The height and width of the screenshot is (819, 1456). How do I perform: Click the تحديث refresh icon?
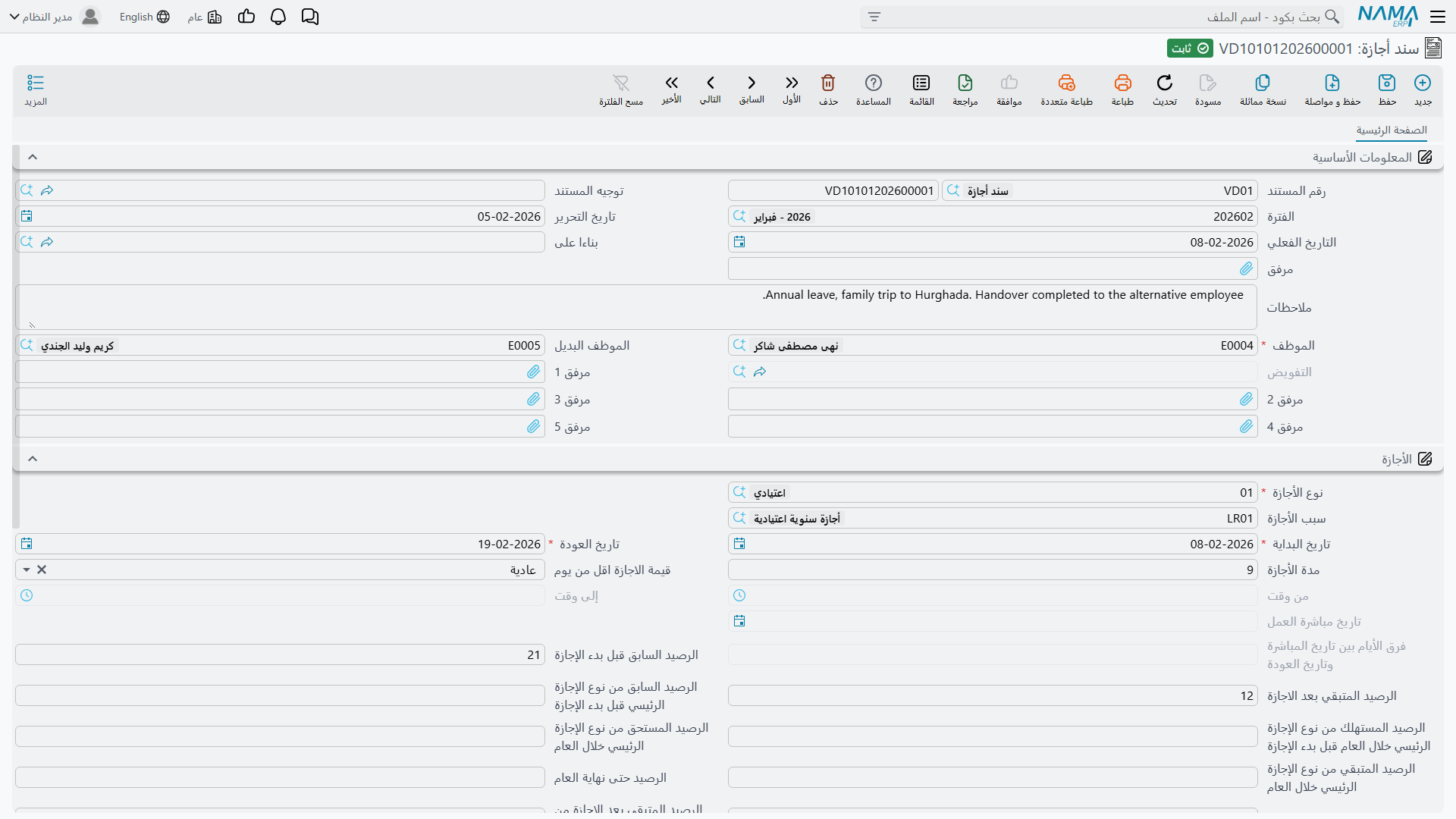coord(1165,83)
